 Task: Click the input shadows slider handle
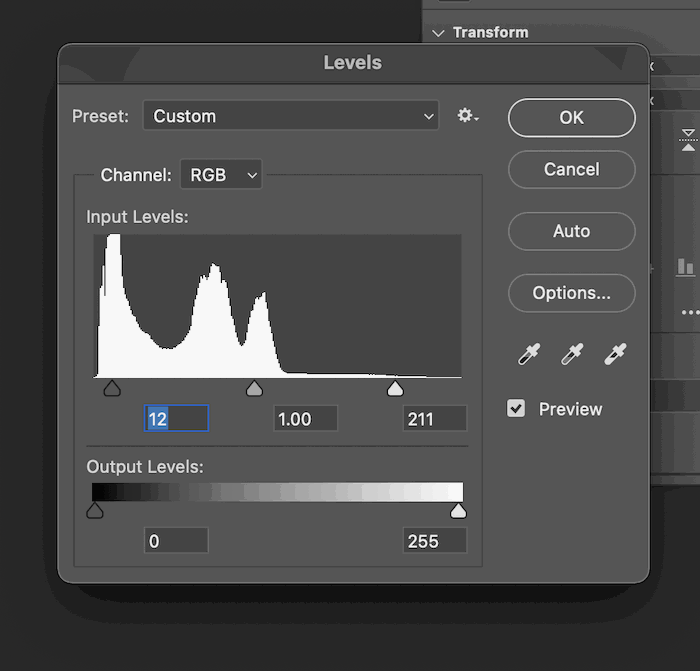[x=111, y=389]
